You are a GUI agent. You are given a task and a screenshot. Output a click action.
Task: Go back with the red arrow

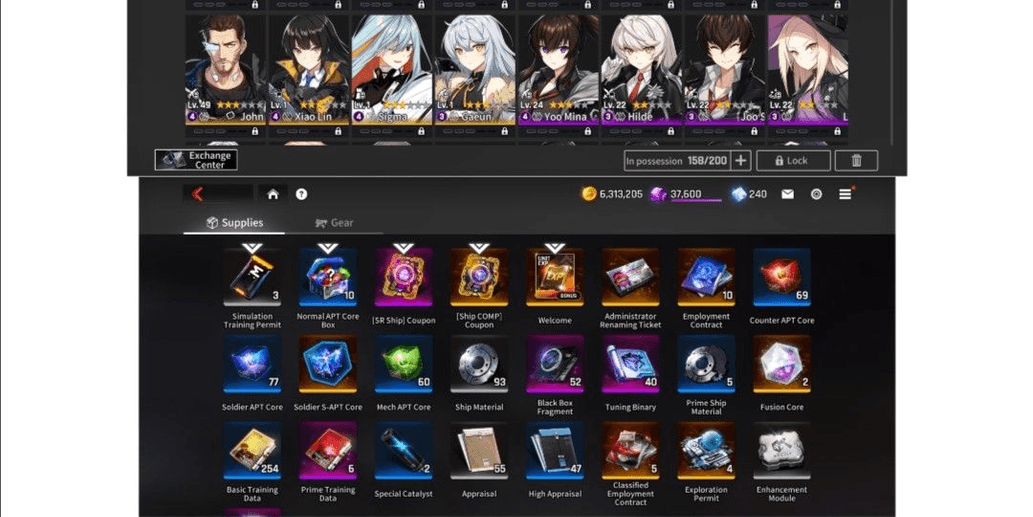pyautogui.click(x=197, y=194)
